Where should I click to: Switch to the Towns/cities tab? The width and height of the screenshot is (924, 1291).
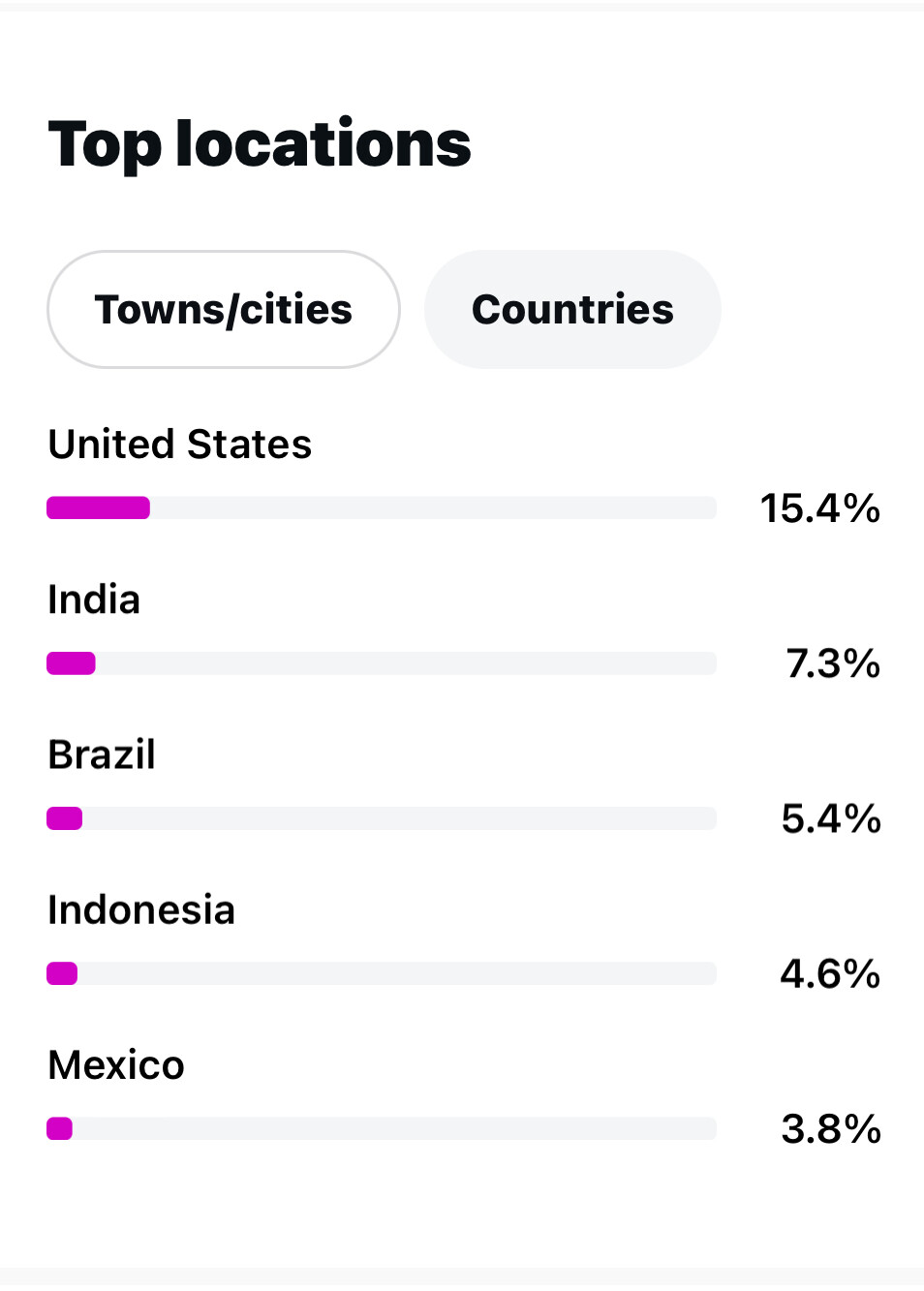(224, 310)
